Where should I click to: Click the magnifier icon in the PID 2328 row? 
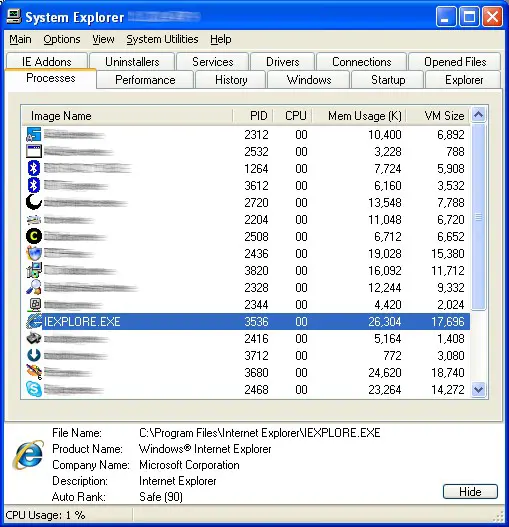(34, 288)
